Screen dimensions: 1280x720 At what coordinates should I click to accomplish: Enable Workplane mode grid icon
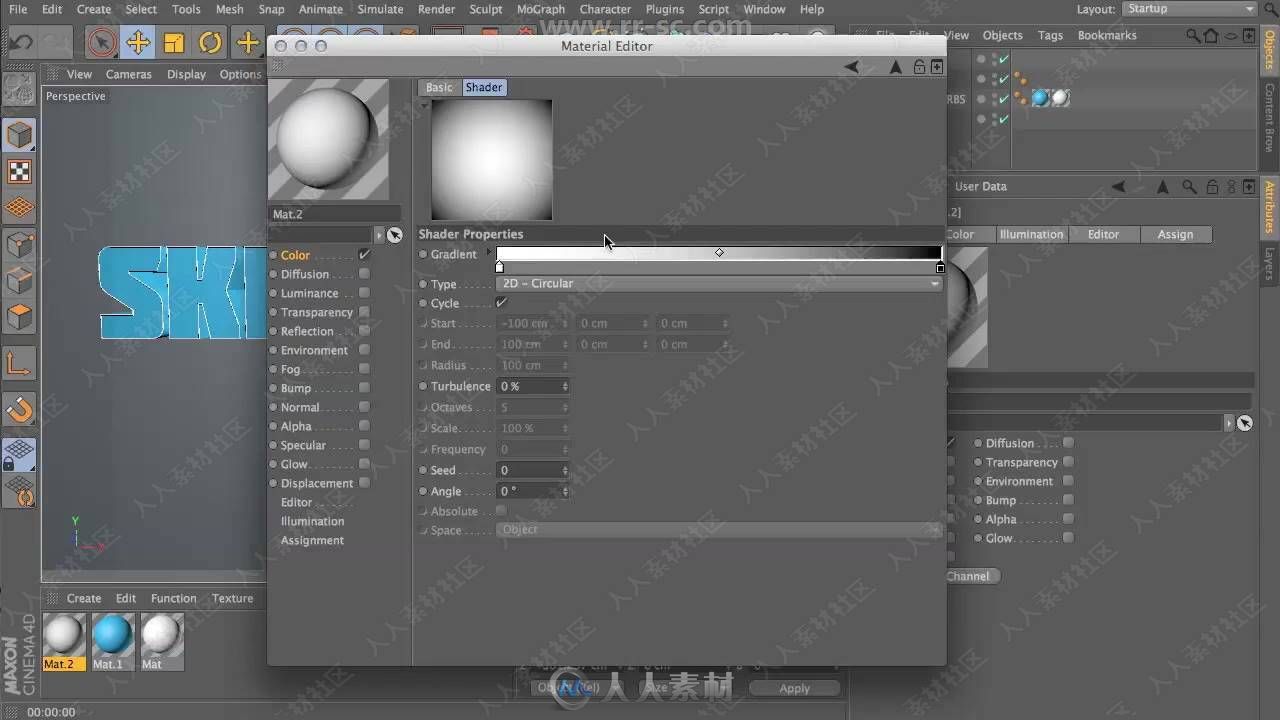19,208
